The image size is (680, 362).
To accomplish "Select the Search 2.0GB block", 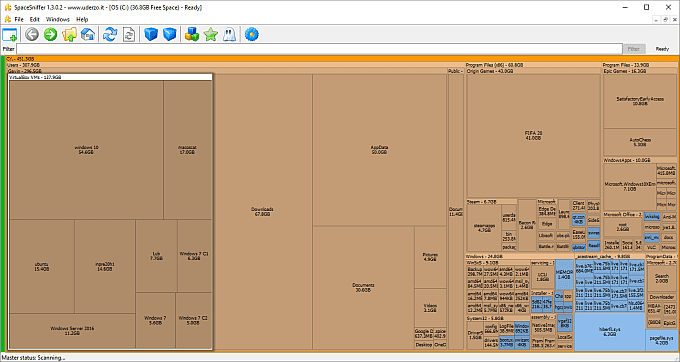I will pos(662,278).
